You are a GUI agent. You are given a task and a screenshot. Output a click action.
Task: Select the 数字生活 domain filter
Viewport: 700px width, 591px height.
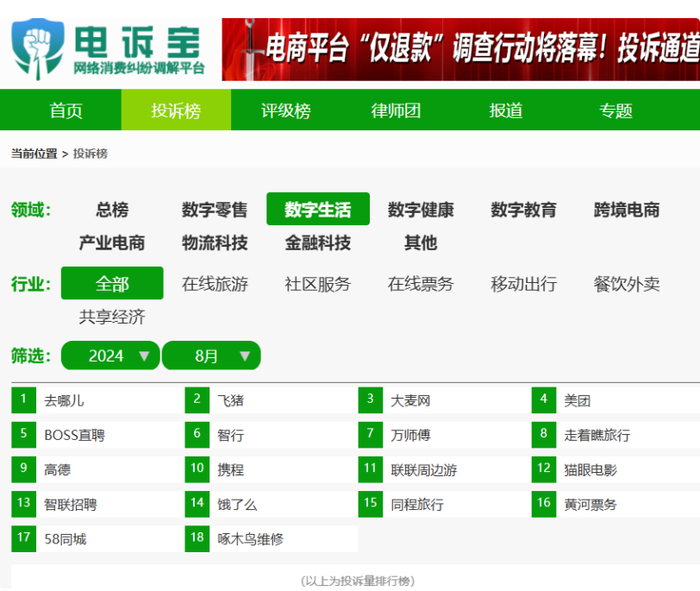pyautogui.click(x=318, y=209)
